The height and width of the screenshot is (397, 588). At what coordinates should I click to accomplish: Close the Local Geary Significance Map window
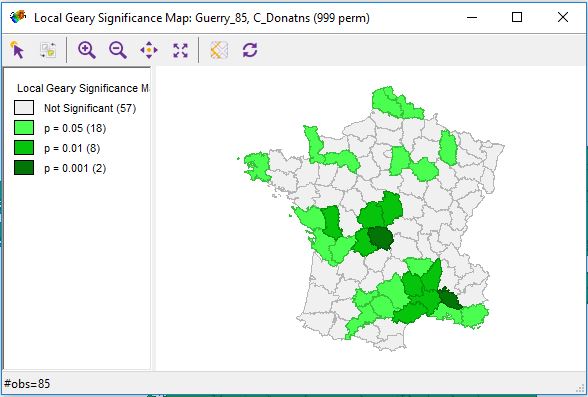tap(562, 17)
